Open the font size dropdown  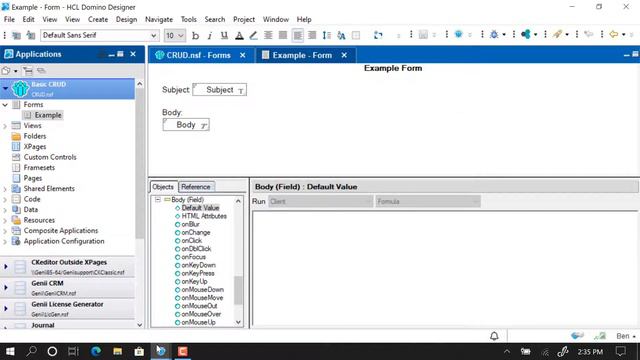(180, 36)
